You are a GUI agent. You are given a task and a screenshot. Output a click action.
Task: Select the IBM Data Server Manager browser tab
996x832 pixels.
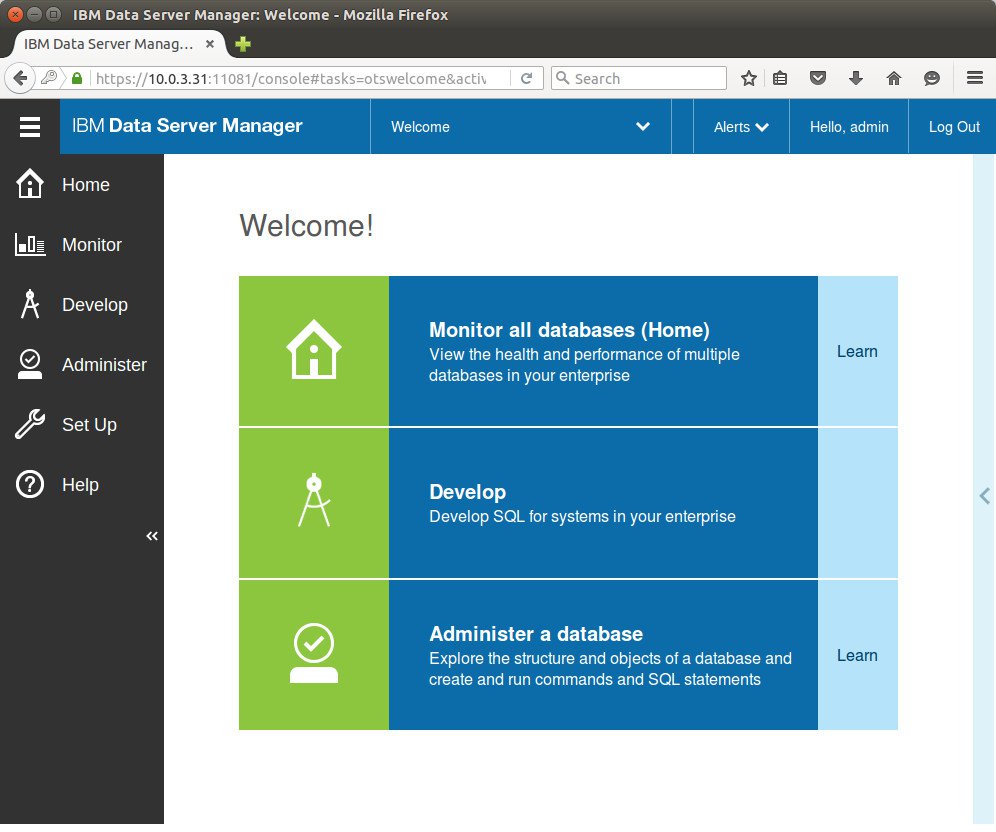pos(118,44)
